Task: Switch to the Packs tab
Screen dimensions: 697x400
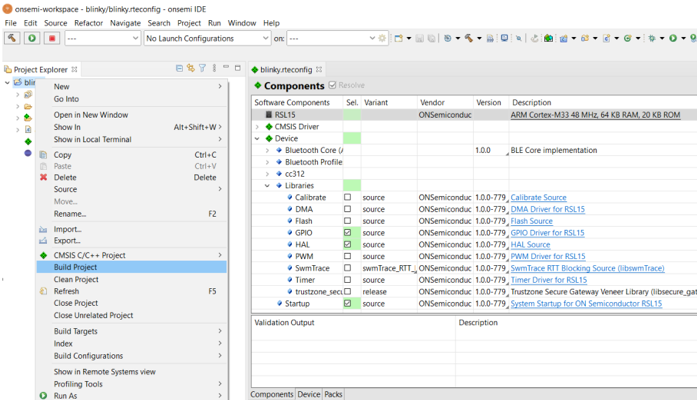Action: click(333, 394)
